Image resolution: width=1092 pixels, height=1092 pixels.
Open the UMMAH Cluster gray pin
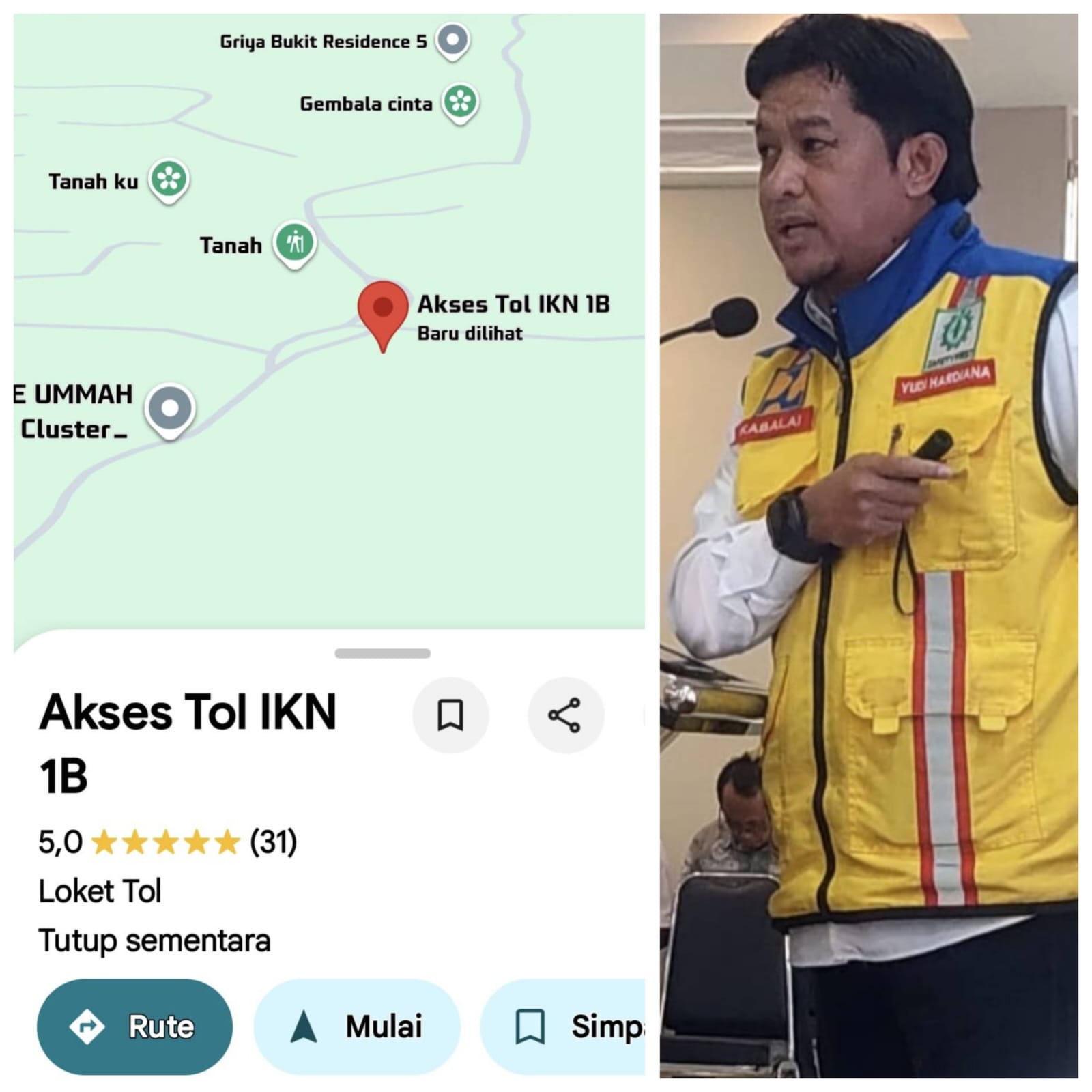point(170,410)
